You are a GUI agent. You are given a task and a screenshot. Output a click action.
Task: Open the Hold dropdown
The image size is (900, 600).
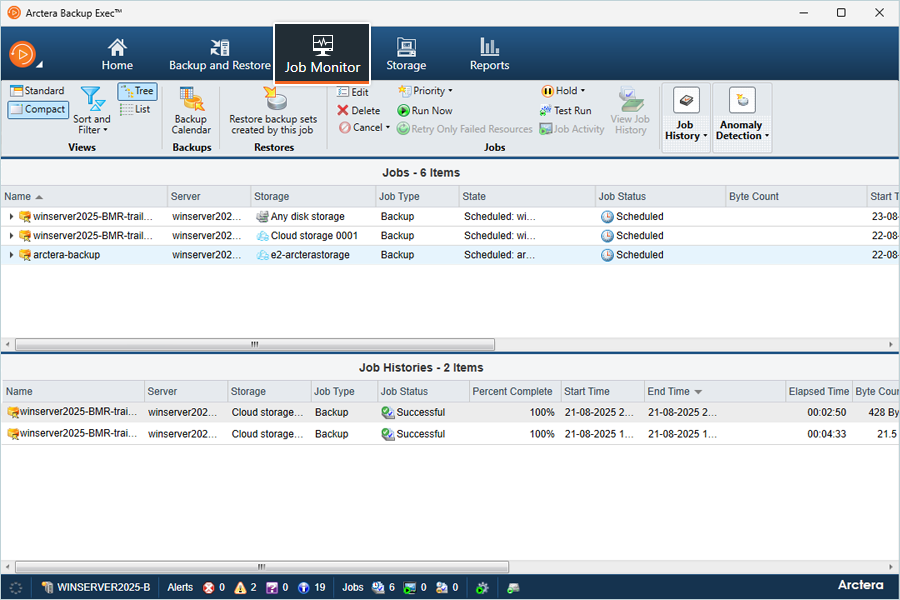[x=563, y=91]
